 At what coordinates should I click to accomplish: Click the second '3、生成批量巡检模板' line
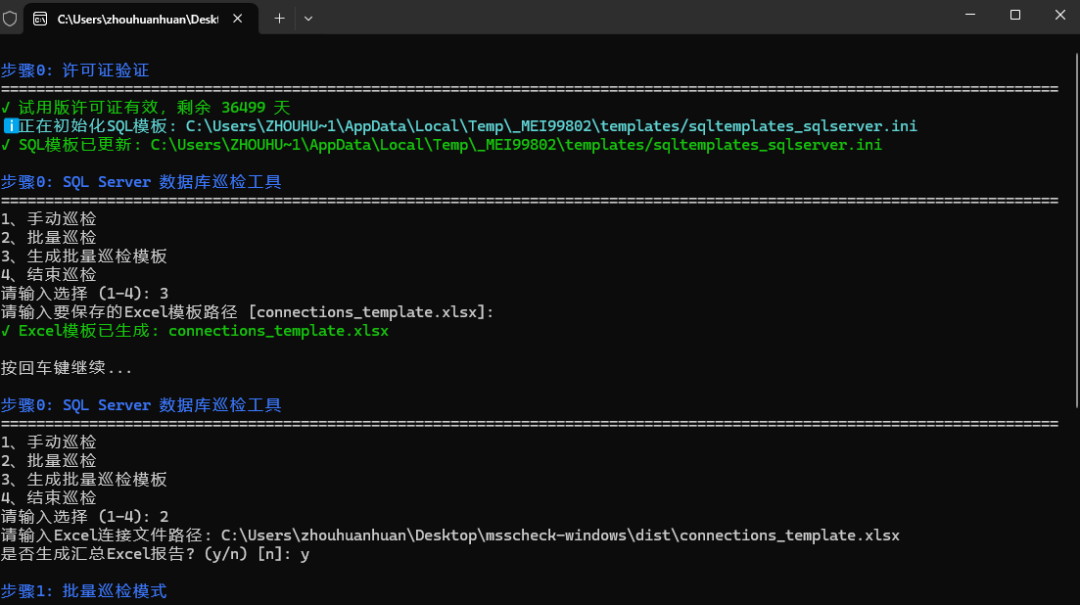point(84,480)
